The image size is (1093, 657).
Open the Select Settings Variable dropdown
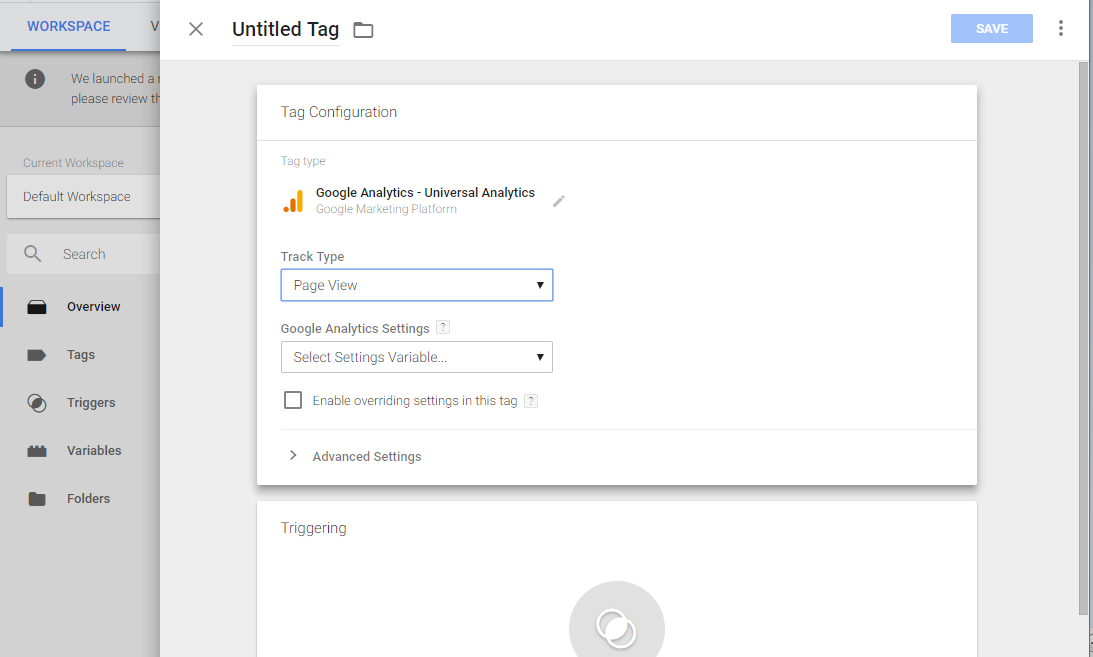(x=417, y=357)
